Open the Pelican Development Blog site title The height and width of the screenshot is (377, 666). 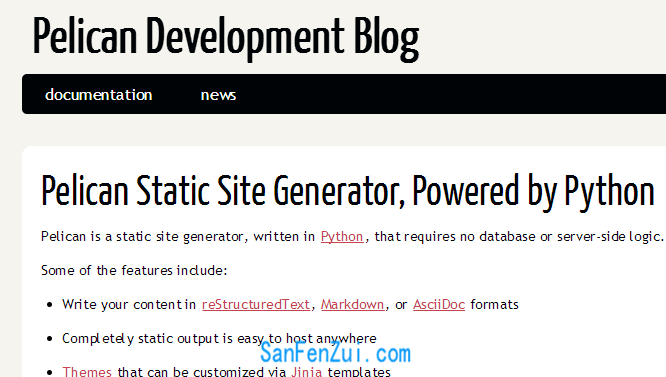click(x=226, y=38)
